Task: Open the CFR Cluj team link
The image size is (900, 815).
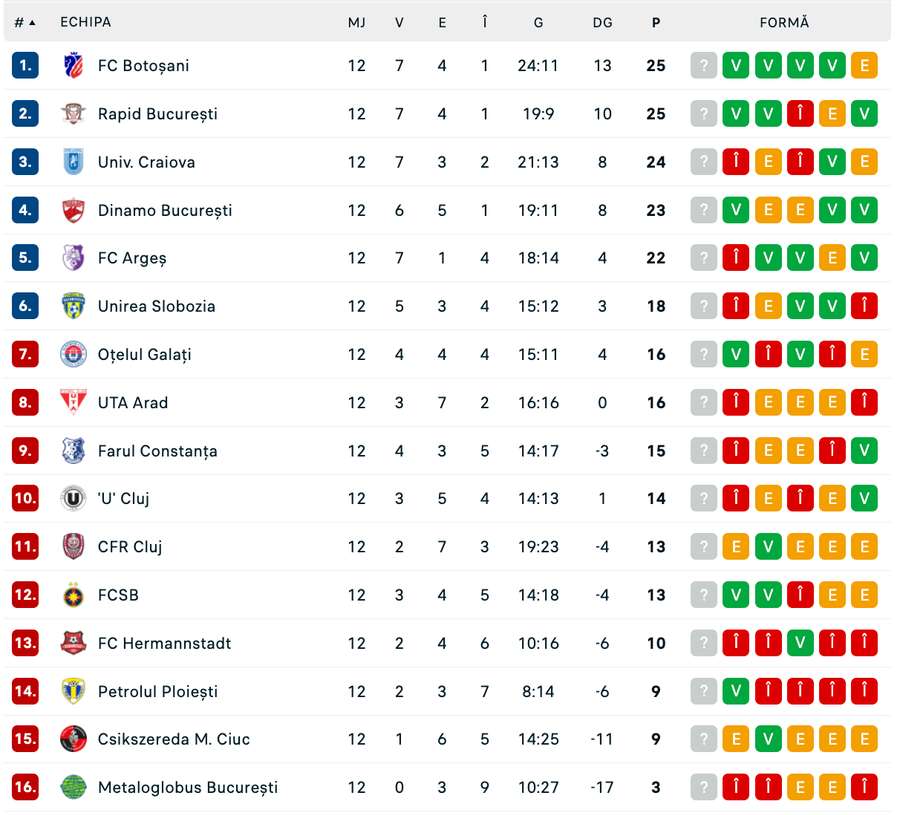Action: pyautogui.click(x=130, y=547)
